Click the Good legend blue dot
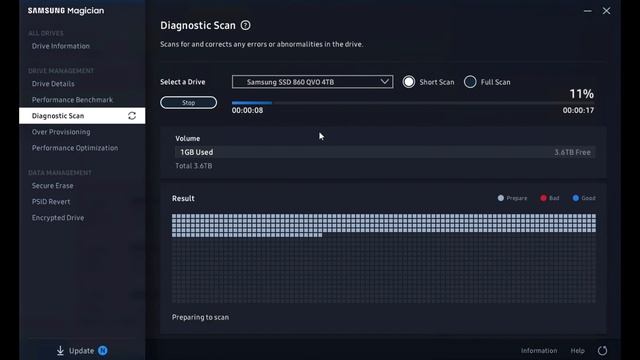The width and height of the screenshot is (640, 360). click(x=576, y=198)
